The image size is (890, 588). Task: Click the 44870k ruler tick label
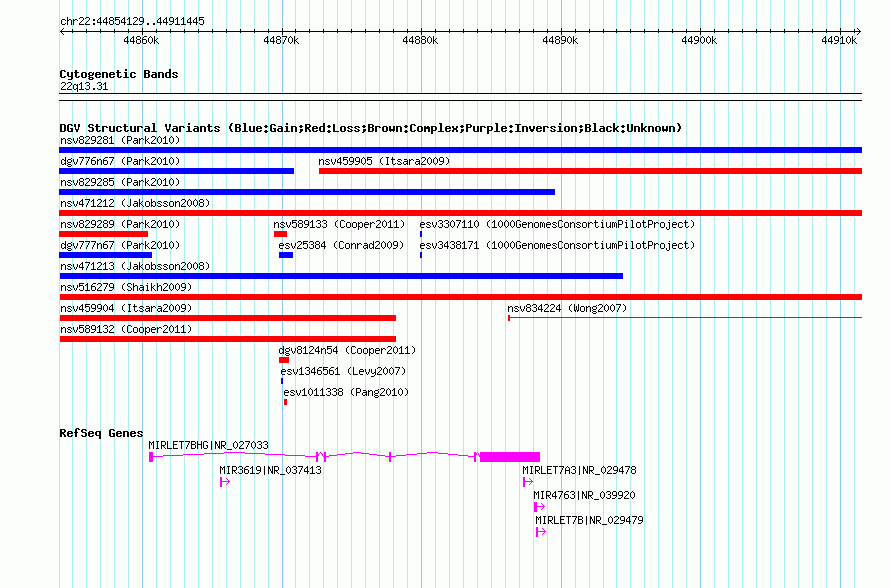[x=281, y=40]
